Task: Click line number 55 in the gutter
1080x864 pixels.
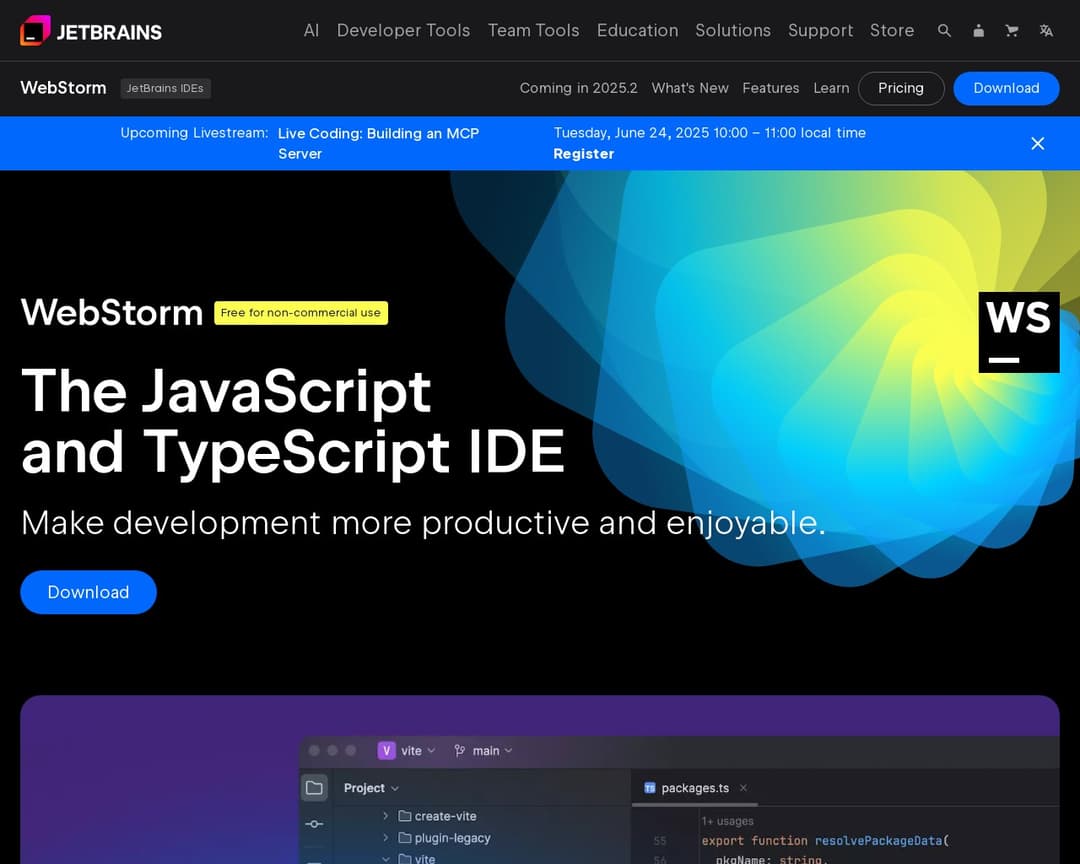Action: 660,841
